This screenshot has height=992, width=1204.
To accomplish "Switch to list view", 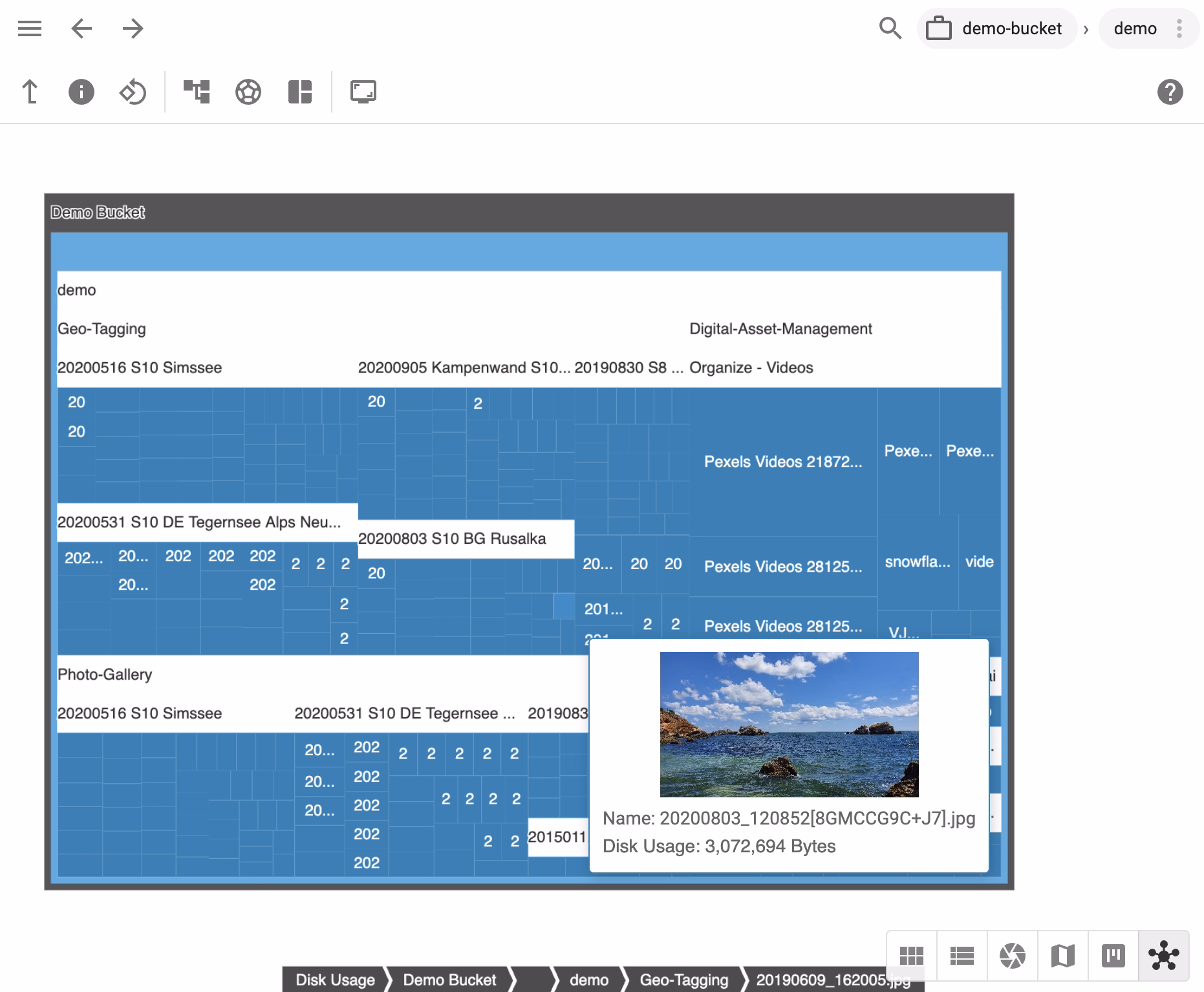I will coord(962,956).
